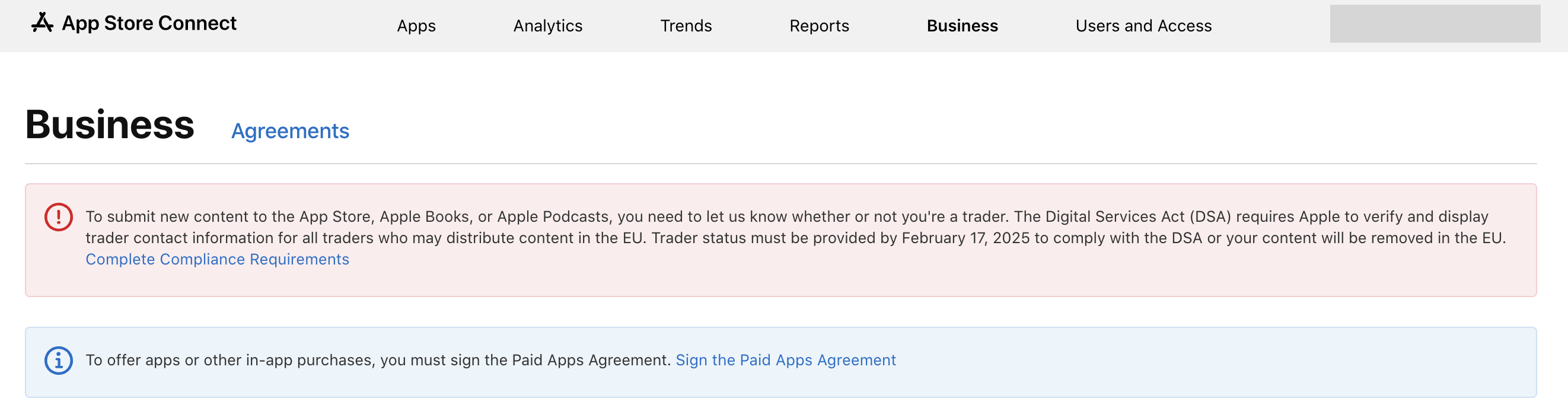Screen dimensions: 1568x408
Task: Click the gray account area at top right
Action: [1434, 24]
